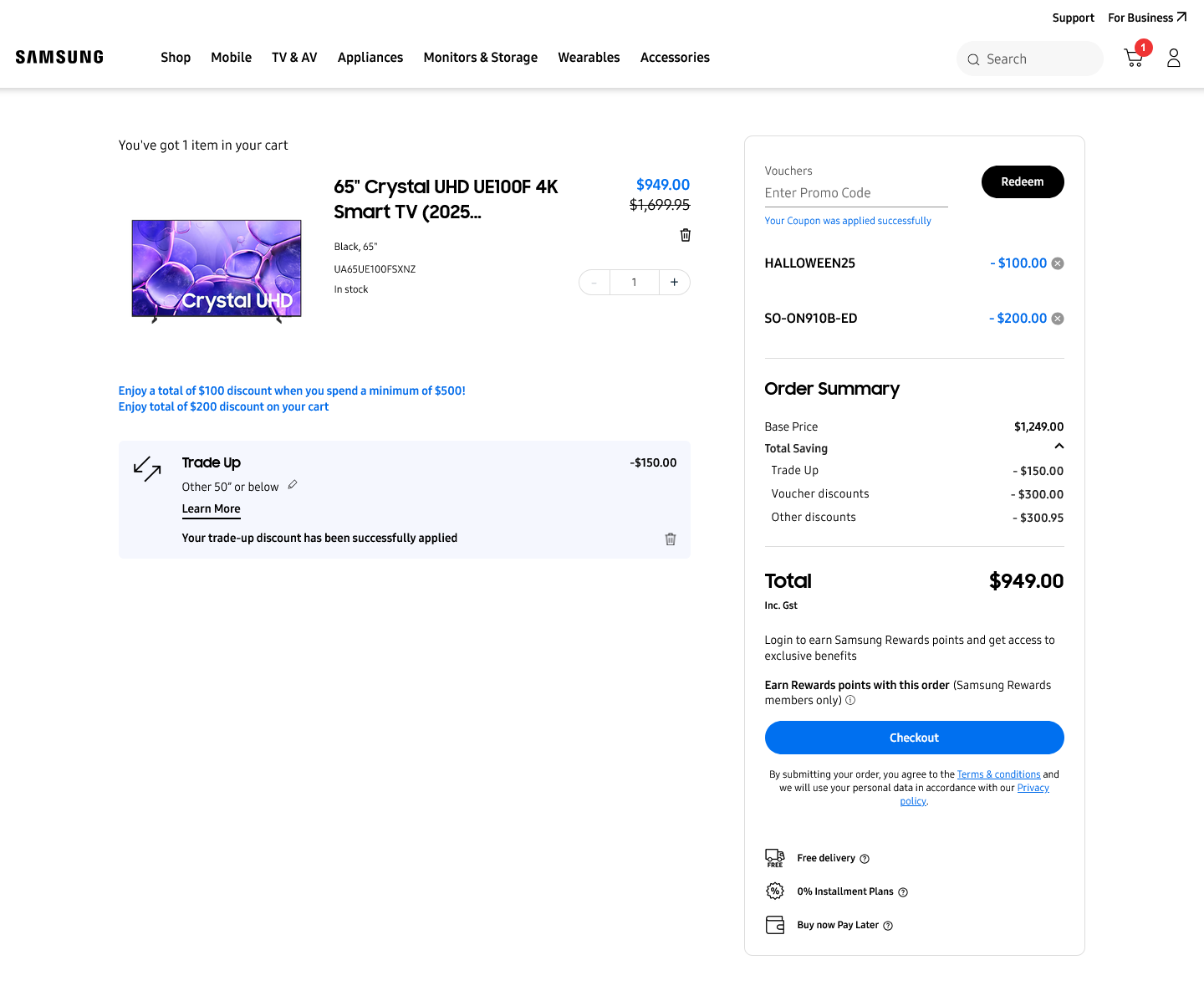1204x996 pixels.
Task: Collapse the Total Saving section
Action: pos(1059,447)
